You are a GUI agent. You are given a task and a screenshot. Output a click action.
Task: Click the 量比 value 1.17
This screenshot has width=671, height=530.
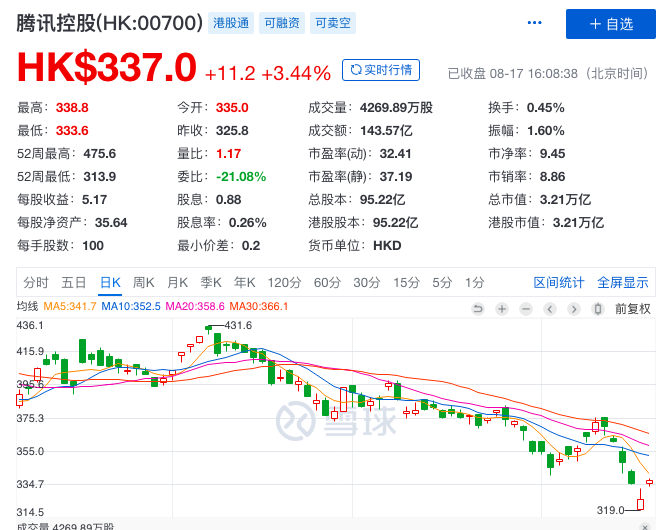click(229, 154)
